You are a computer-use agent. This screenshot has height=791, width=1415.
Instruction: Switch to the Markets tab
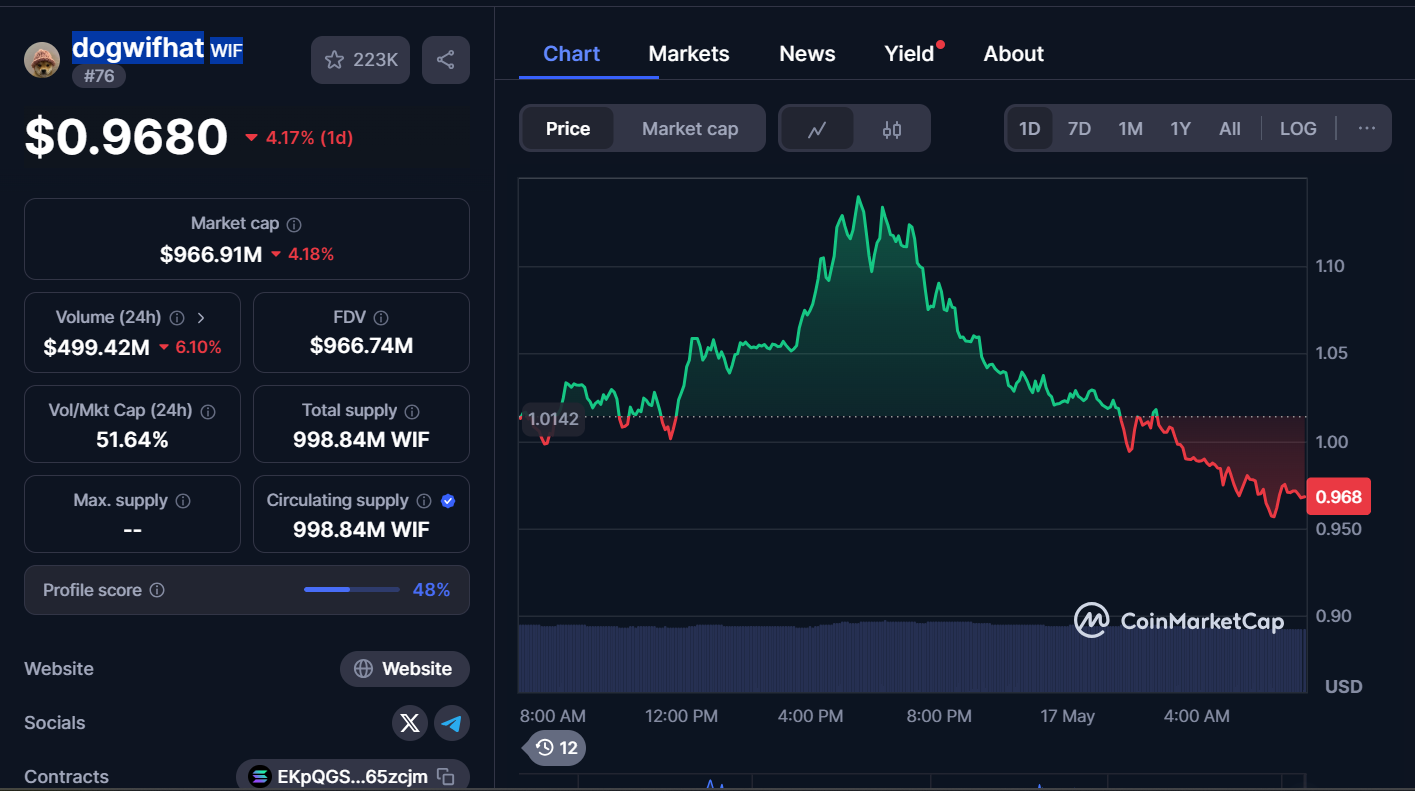click(x=689, y=54)
